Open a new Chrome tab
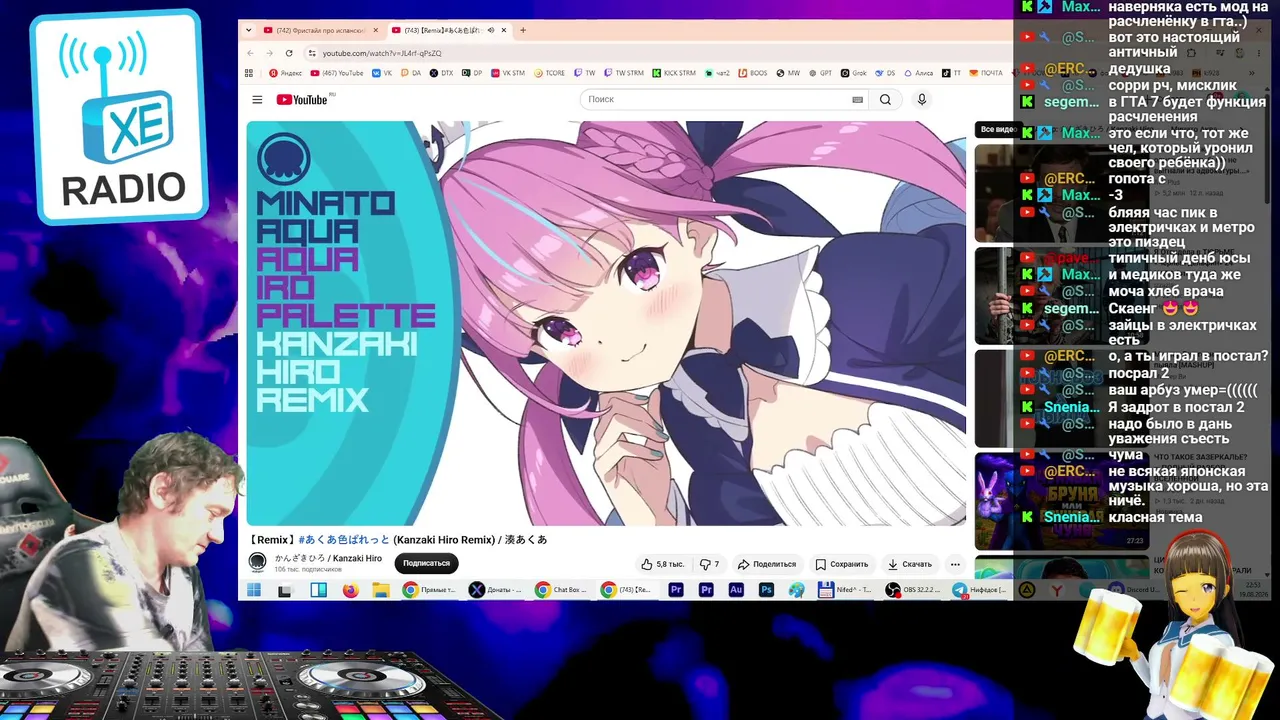The height and width of the screenshot is (720, 1280). click(x=523, y=30)
